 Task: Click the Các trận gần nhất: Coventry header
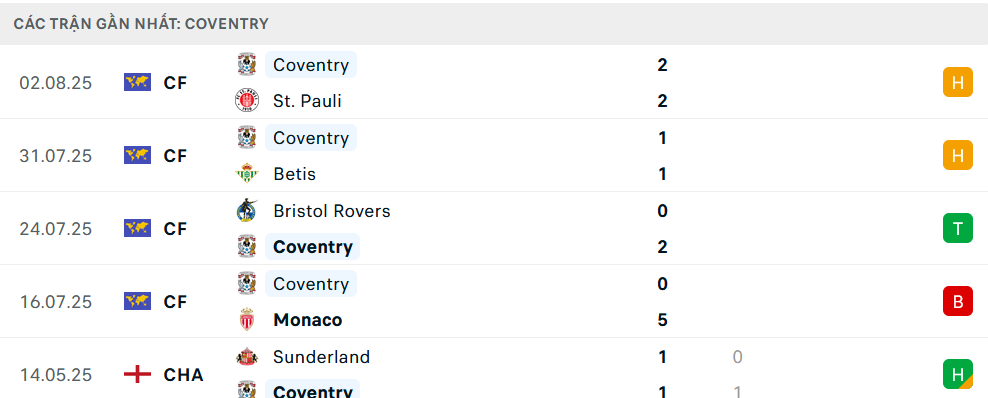[141, 24]
